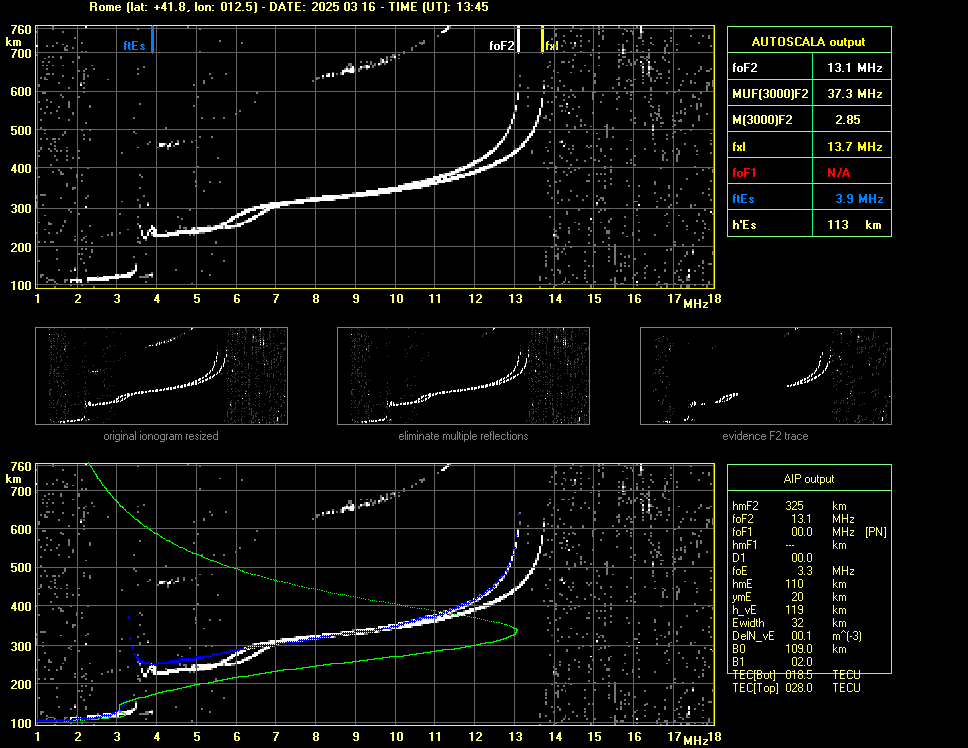
Task: Select the 37.3 MHz value cell
Action: point(854,94)
